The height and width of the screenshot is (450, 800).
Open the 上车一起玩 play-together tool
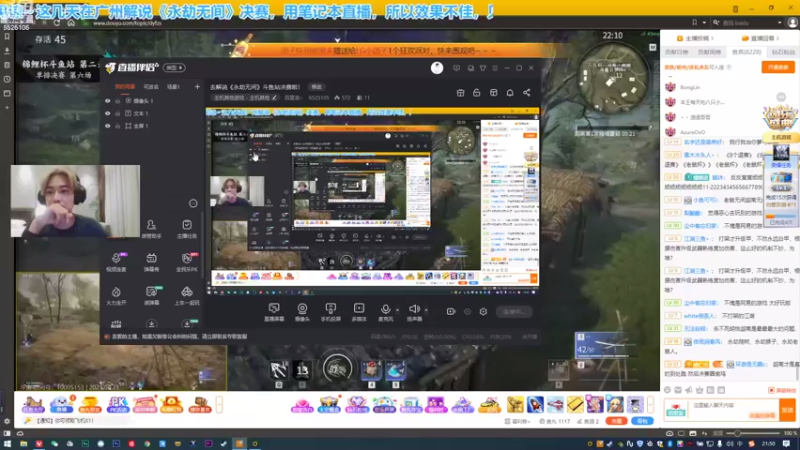pos(187,295)
